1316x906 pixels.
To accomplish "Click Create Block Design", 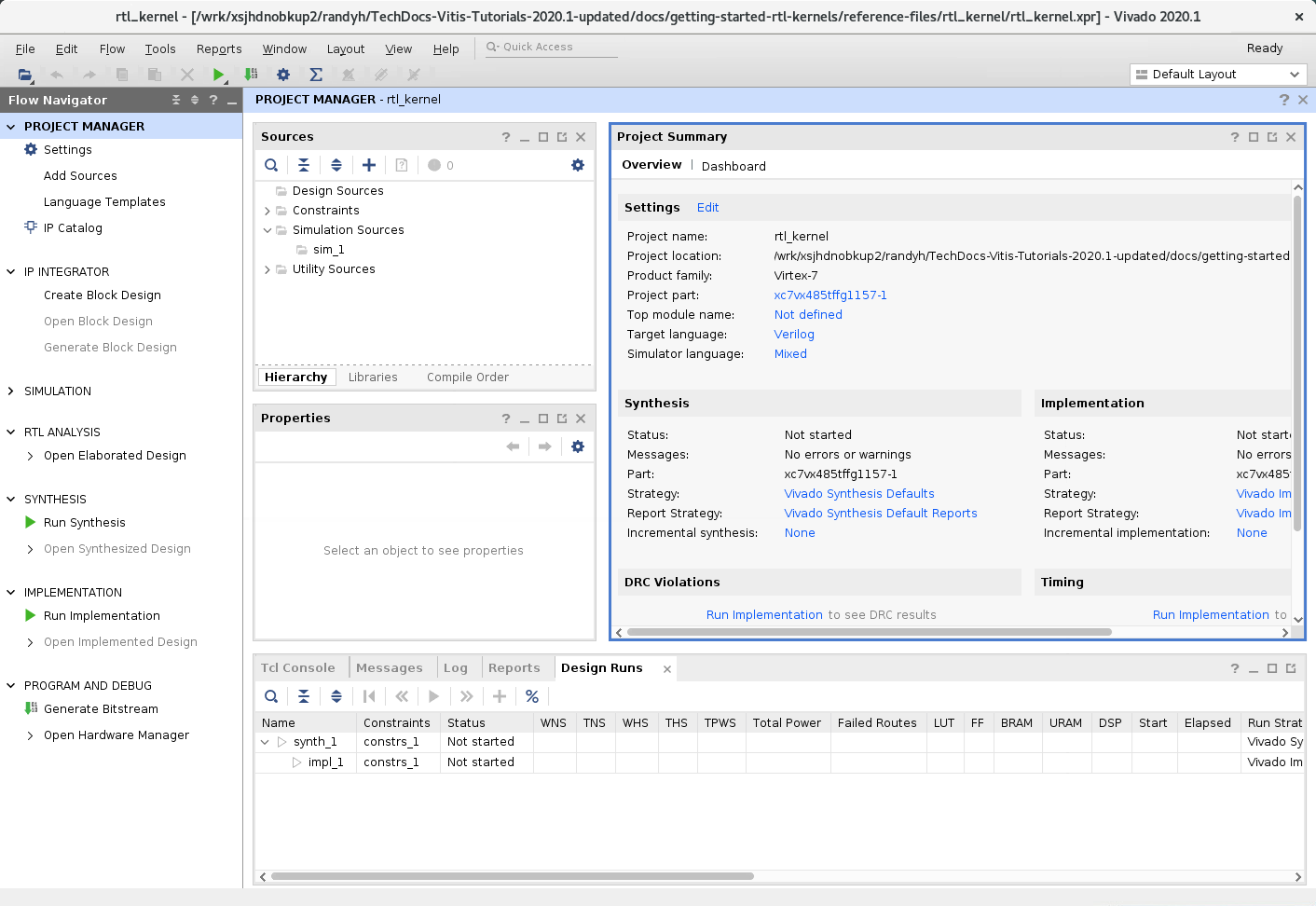I will [x=103, y=295].
